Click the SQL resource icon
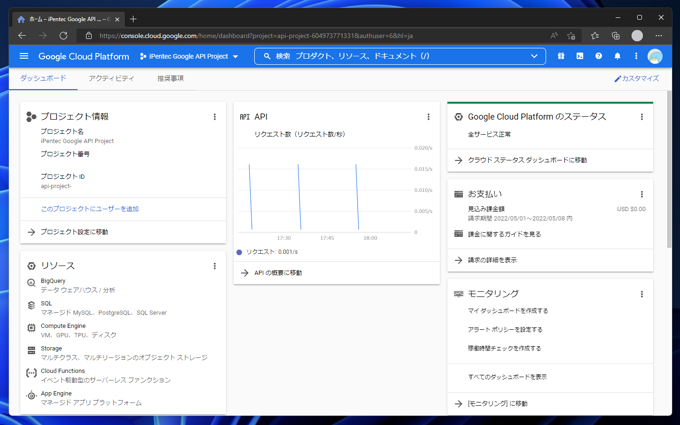 [x=31, y=305]
